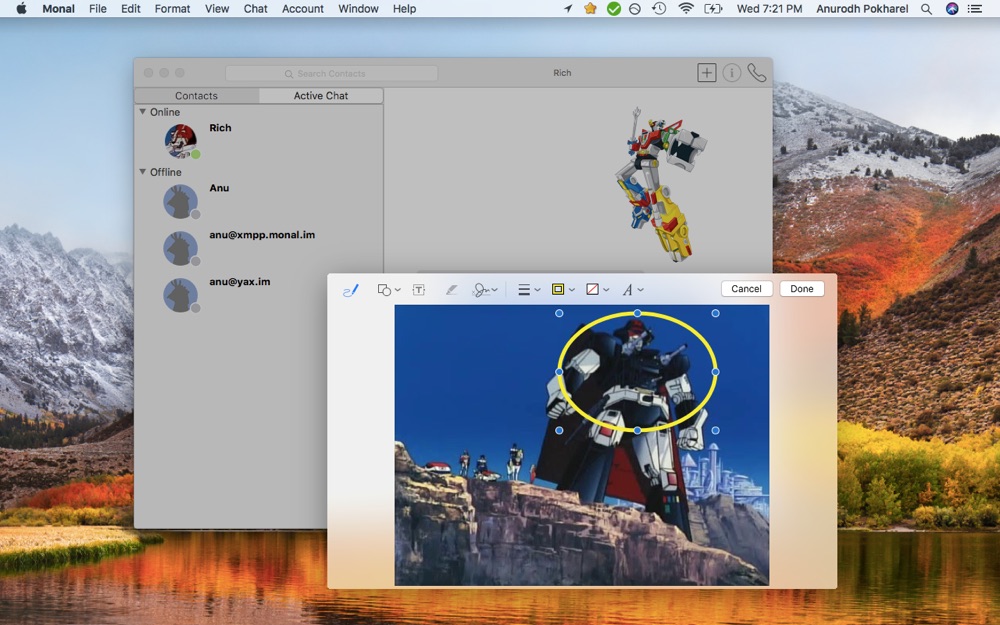The image size is (1000, 625).
Task: Click the Highlight marker tool
Action: click(451, 290)
